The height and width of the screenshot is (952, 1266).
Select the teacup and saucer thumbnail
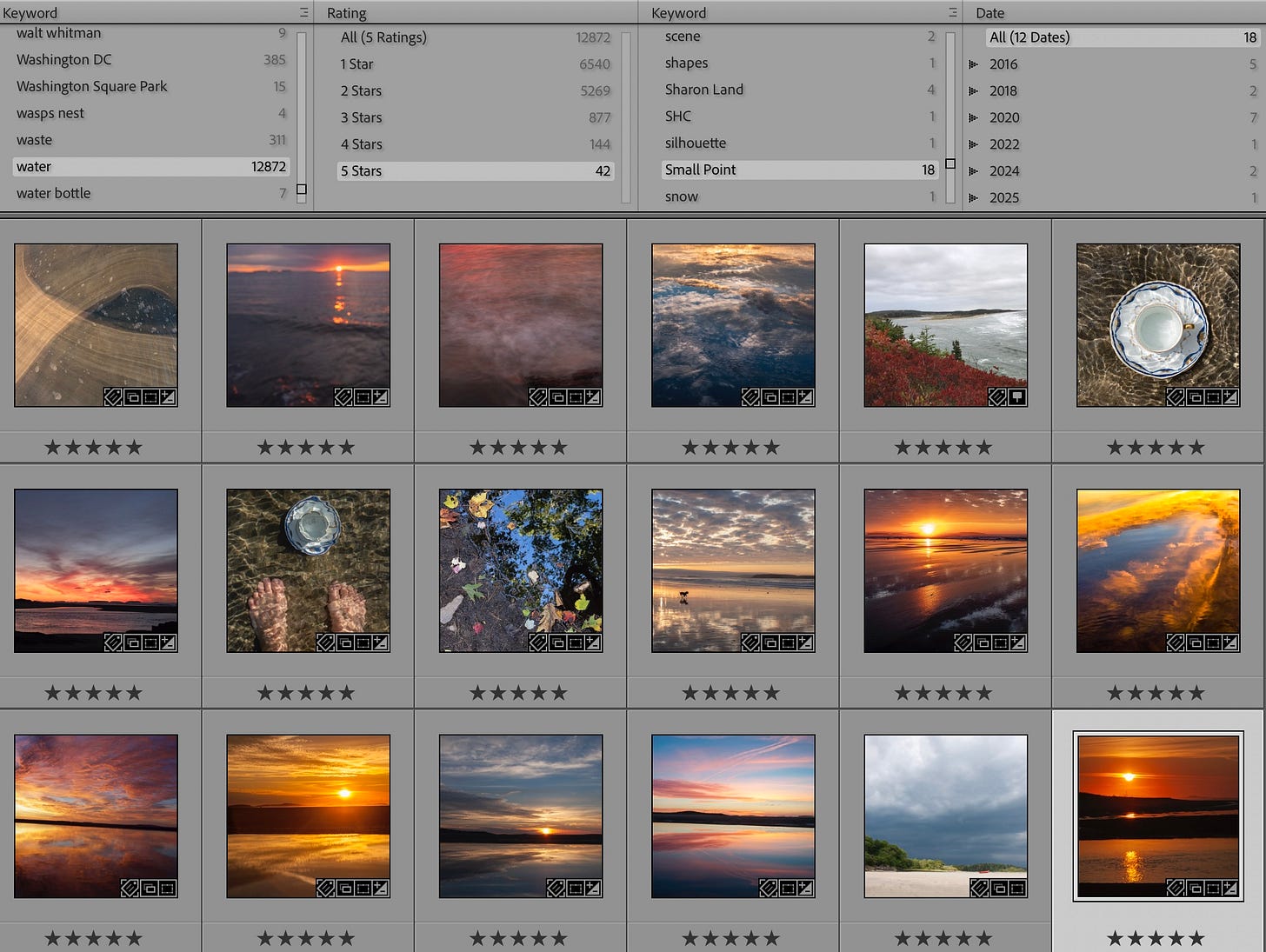coord(1158,325)
